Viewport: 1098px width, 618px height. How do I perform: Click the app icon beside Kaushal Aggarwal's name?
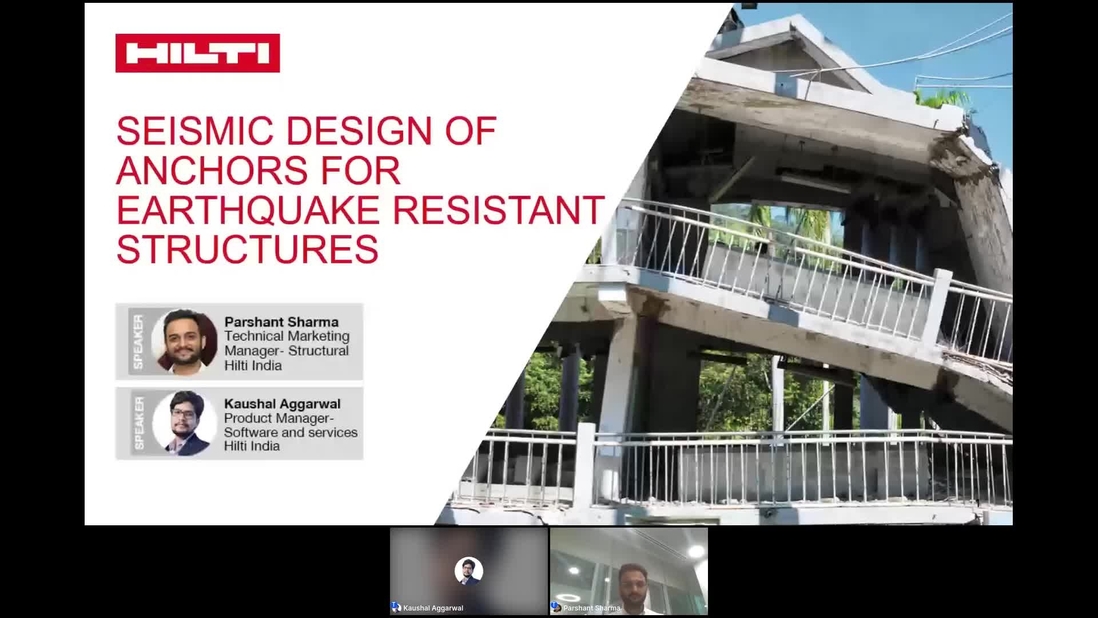tap(394, 606)
